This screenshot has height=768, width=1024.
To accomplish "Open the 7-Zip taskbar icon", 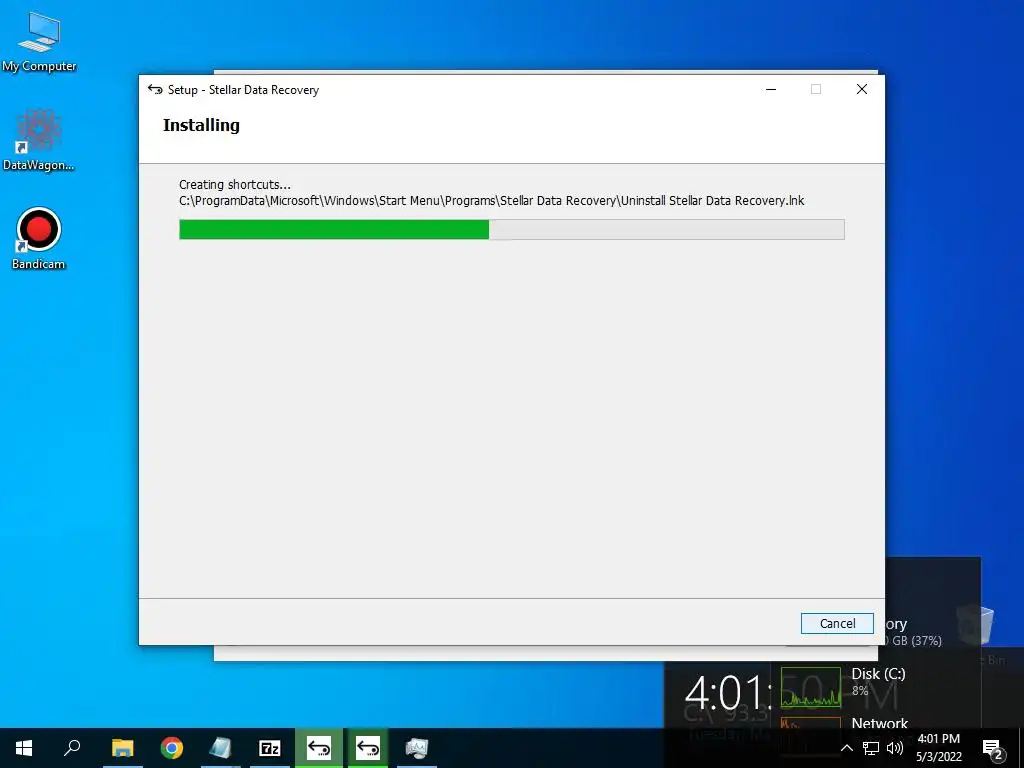I will (269, 748).
